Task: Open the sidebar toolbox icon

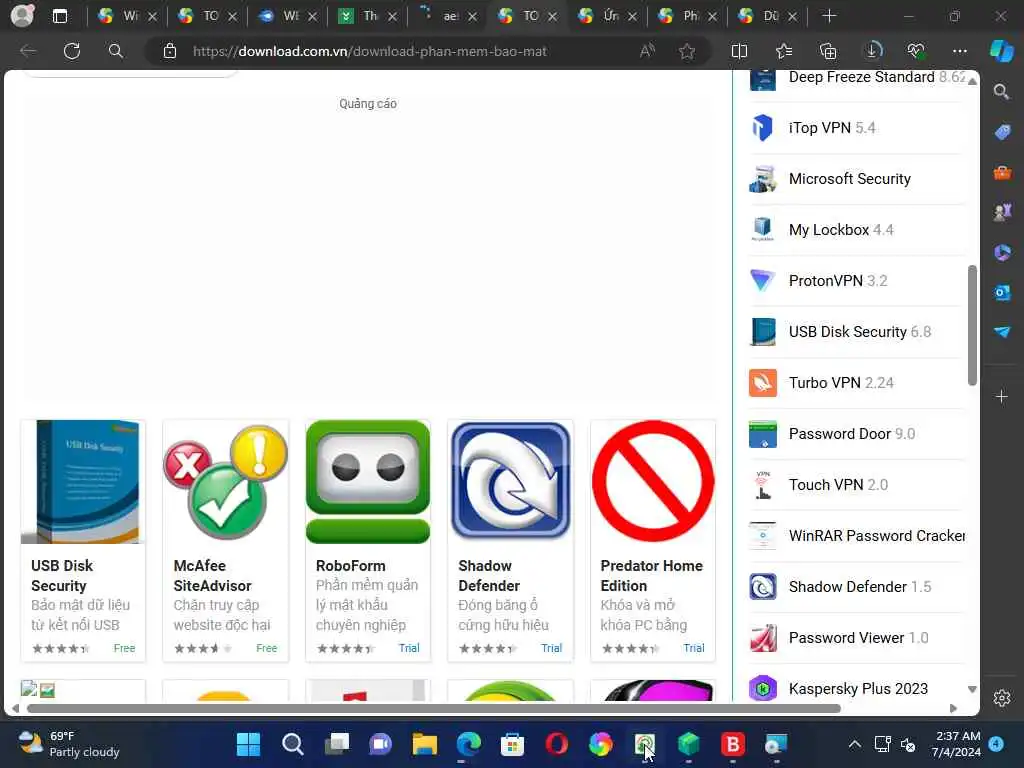Action: pos(1002,173)
